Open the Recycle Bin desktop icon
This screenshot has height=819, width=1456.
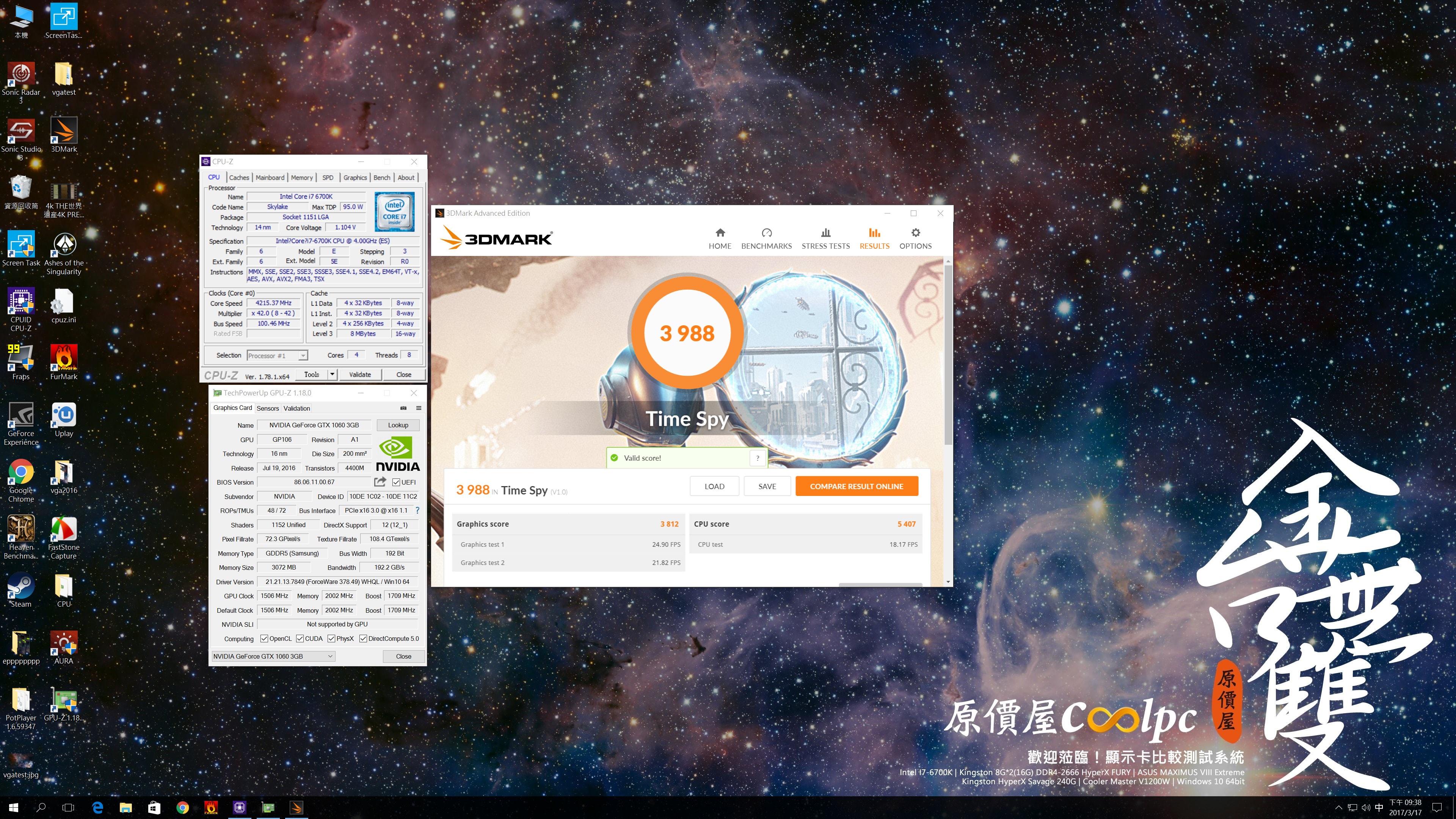(x=21, y=192)
